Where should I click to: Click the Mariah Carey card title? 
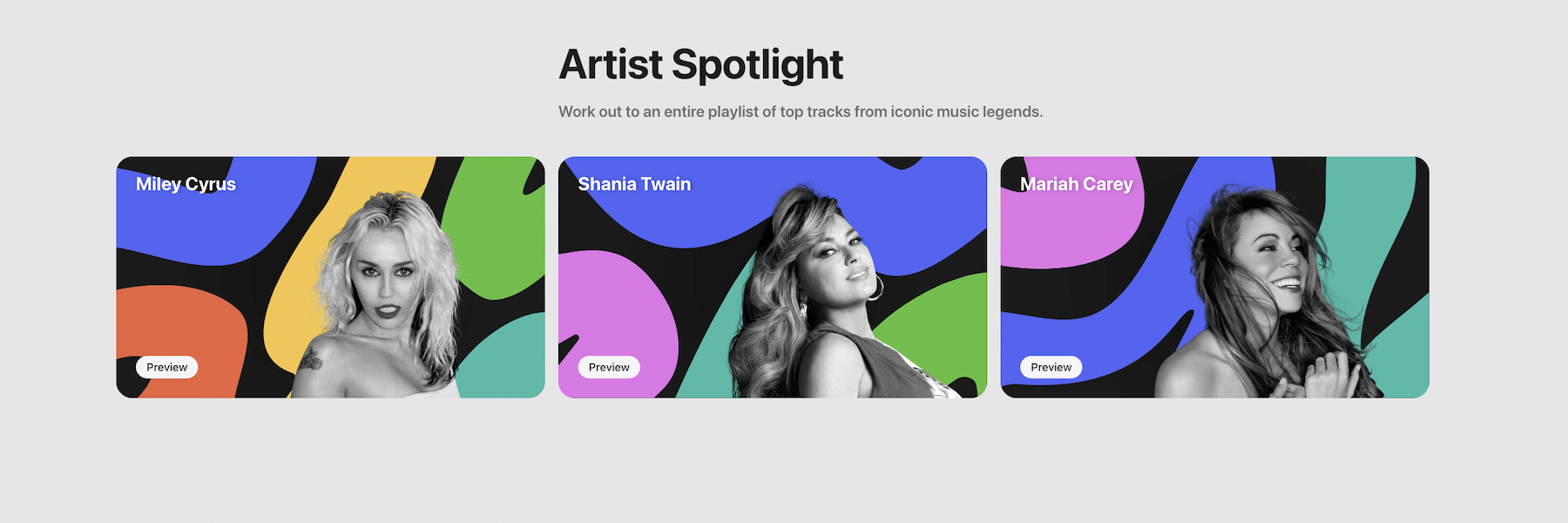[1076, 184]
